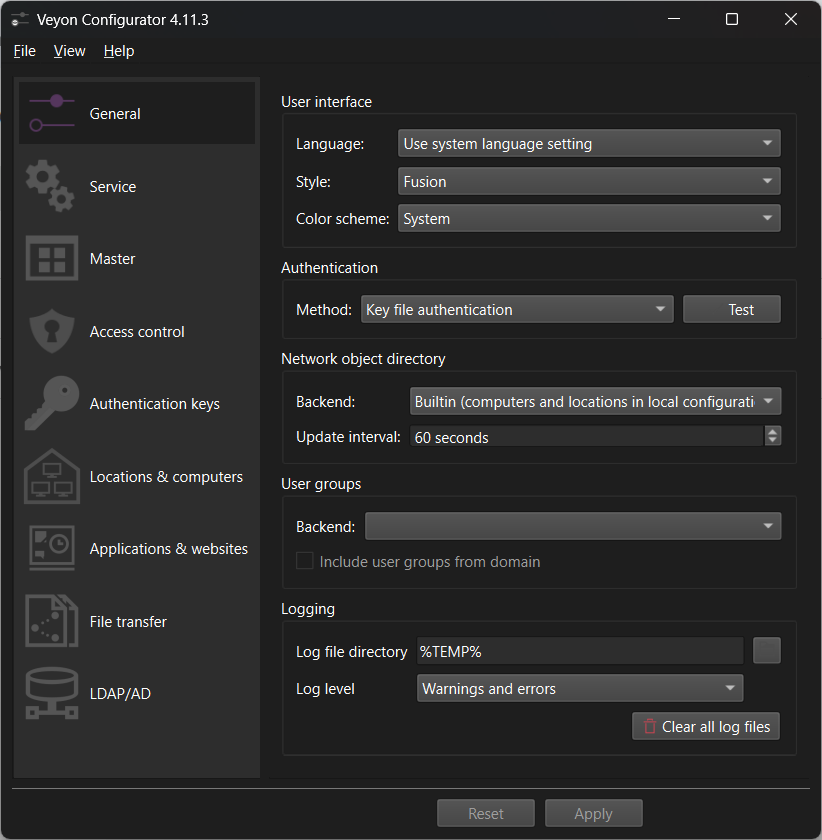
Task: Increase the update interval with up arrow
Action: [772, 431]
